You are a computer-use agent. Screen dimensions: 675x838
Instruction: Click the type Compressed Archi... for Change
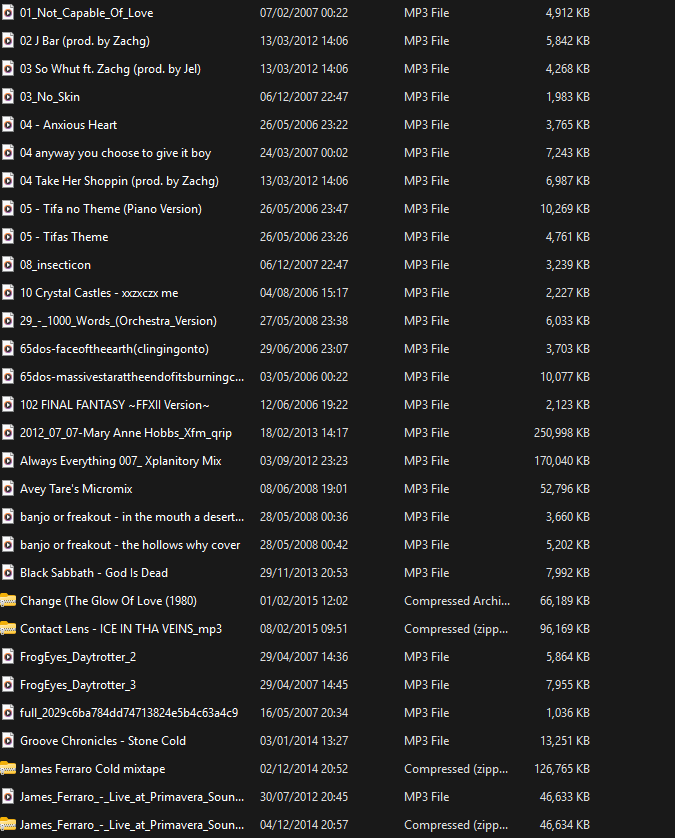point(457,601)
